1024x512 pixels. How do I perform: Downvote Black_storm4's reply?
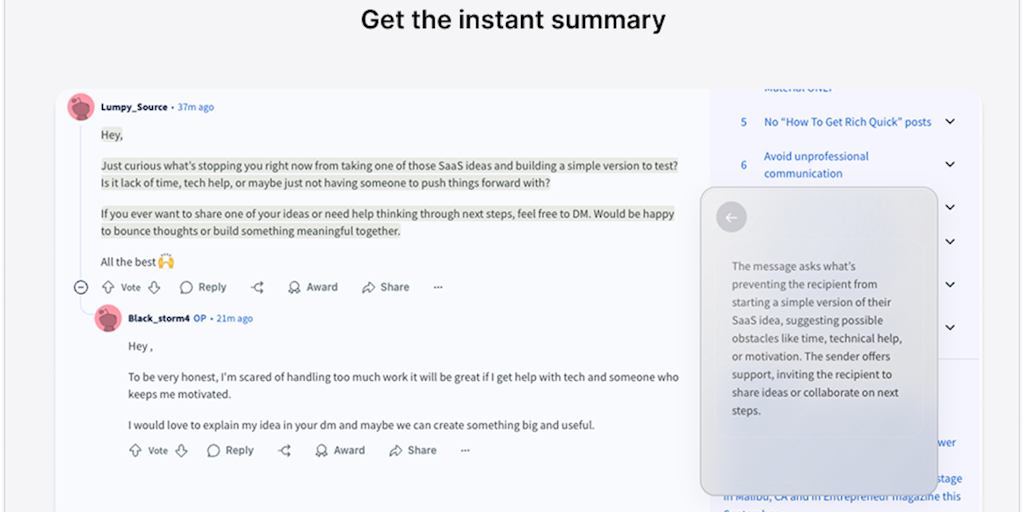click(x=181, y=450)
